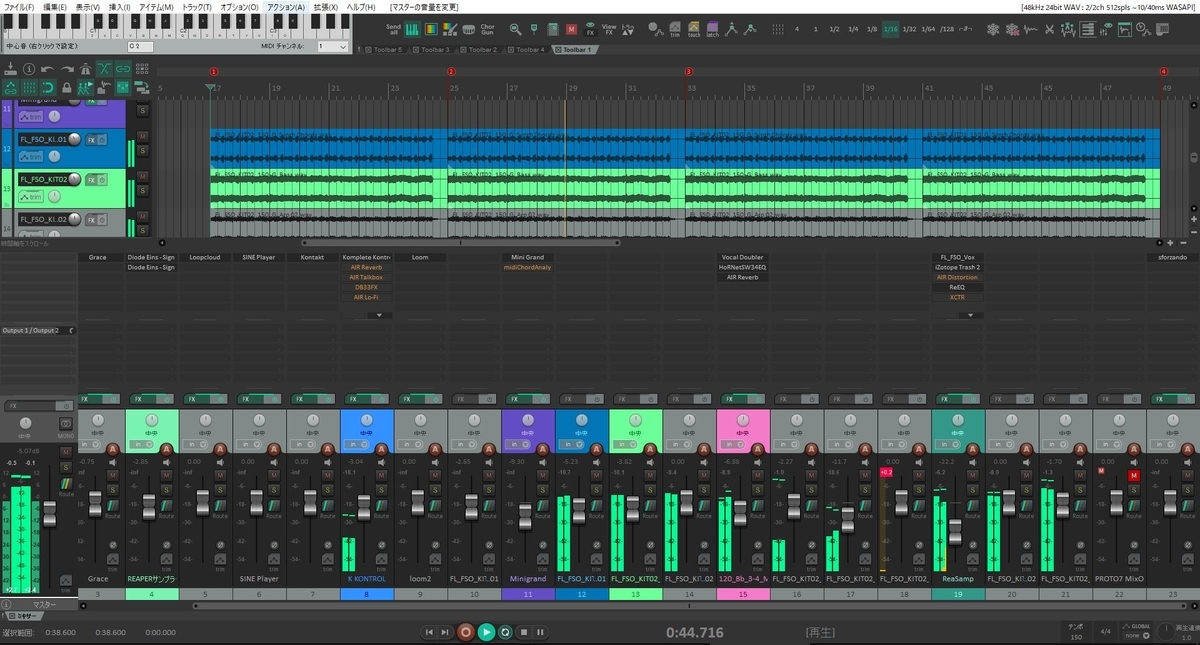This screenshot has height=645, width=1200.
Task: Select latch automation mode icon
Action: (712, 30)
